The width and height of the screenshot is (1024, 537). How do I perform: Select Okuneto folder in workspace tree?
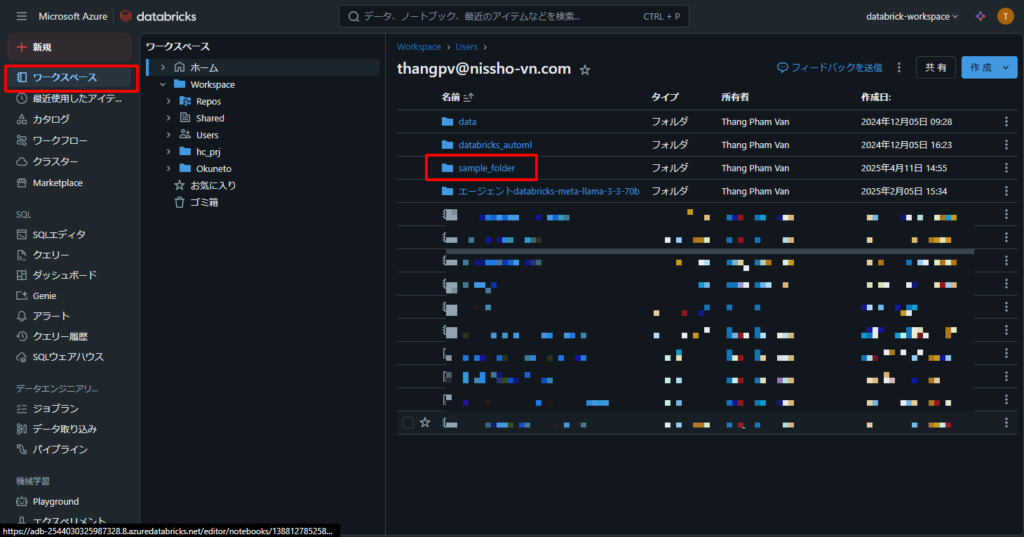coord(214,169)
